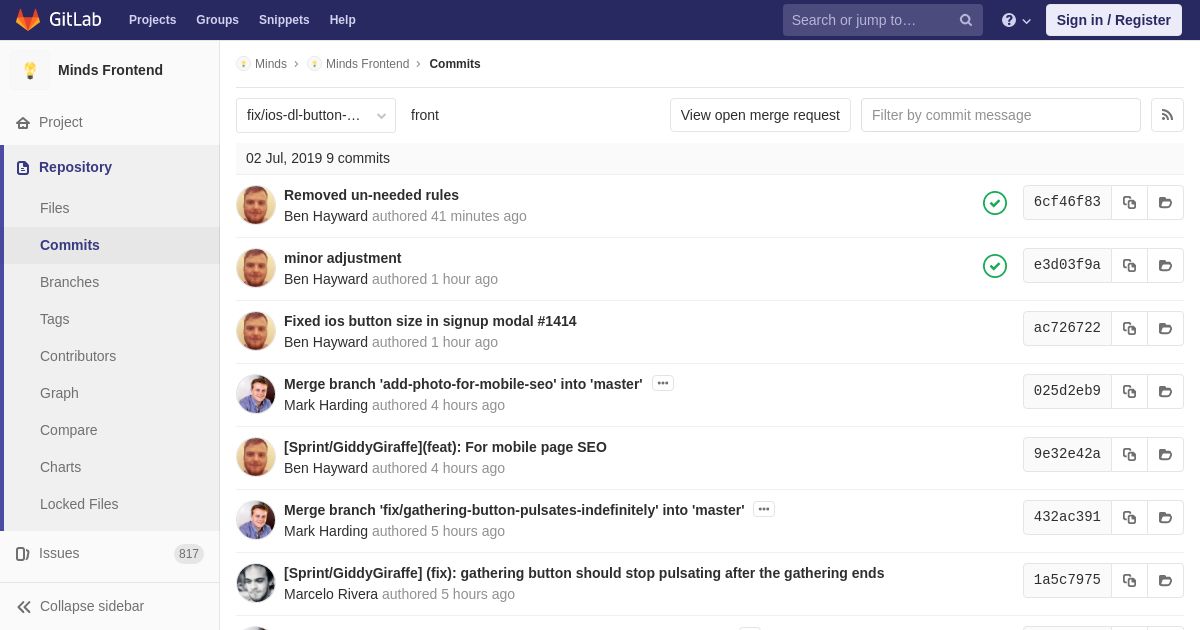The image size is (1200, 630).
Task: Copy commit SHA 025d2eb9 to clipboard
Action: click(x=1129, y=391)
